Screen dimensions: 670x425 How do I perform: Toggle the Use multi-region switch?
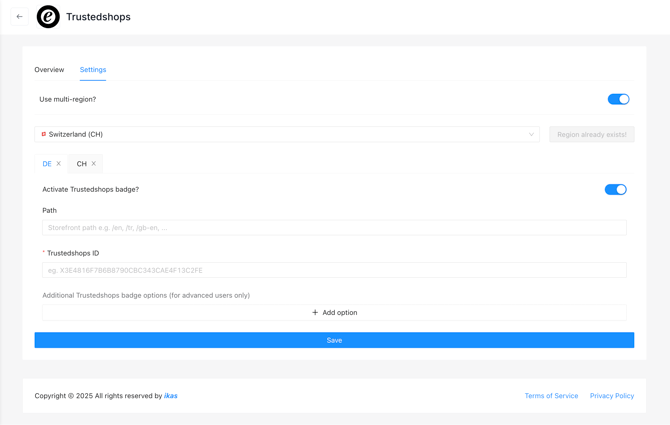(618, 99)
